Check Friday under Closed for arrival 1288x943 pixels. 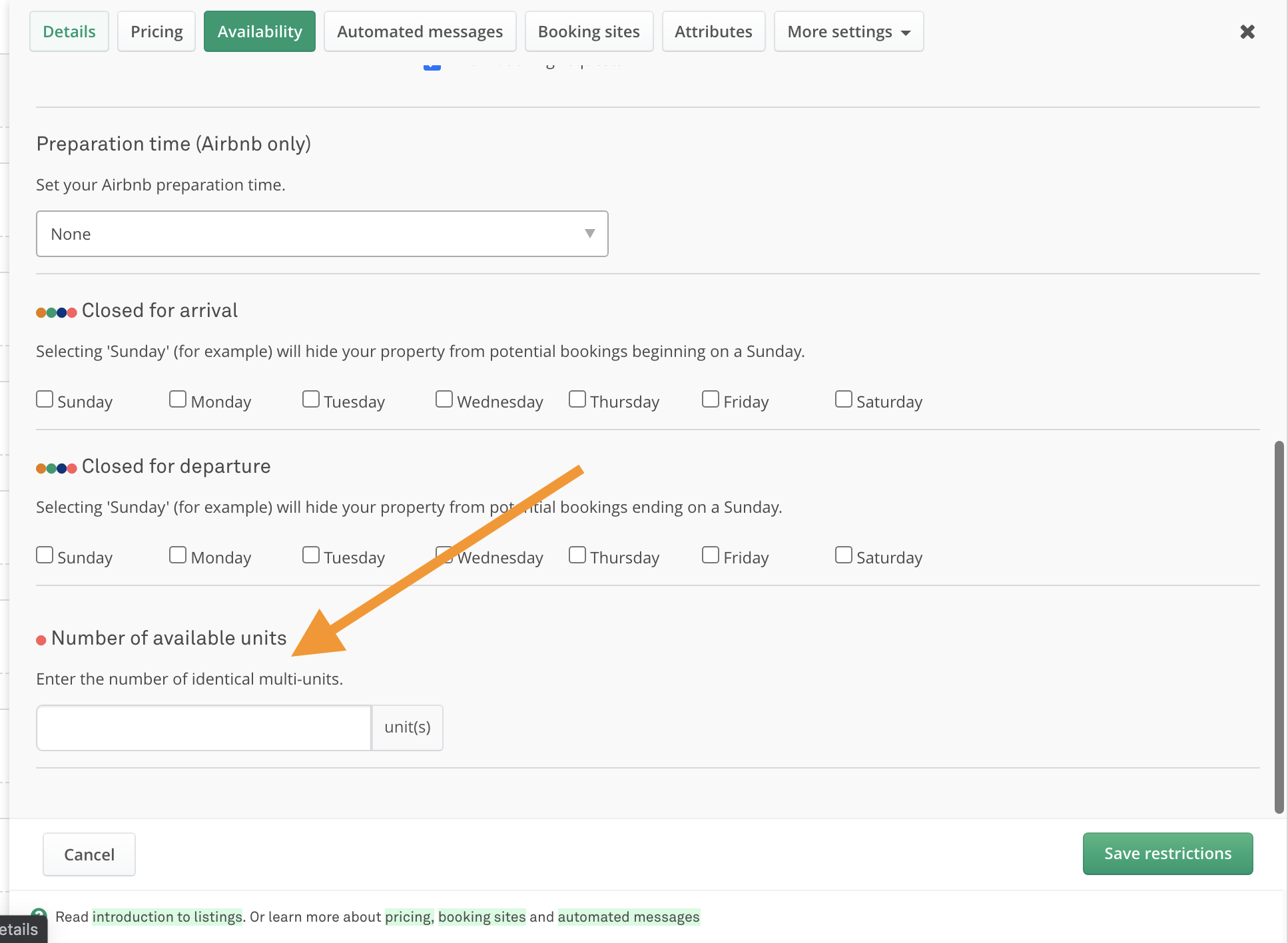pyautogui.click(x=711, y=400)
